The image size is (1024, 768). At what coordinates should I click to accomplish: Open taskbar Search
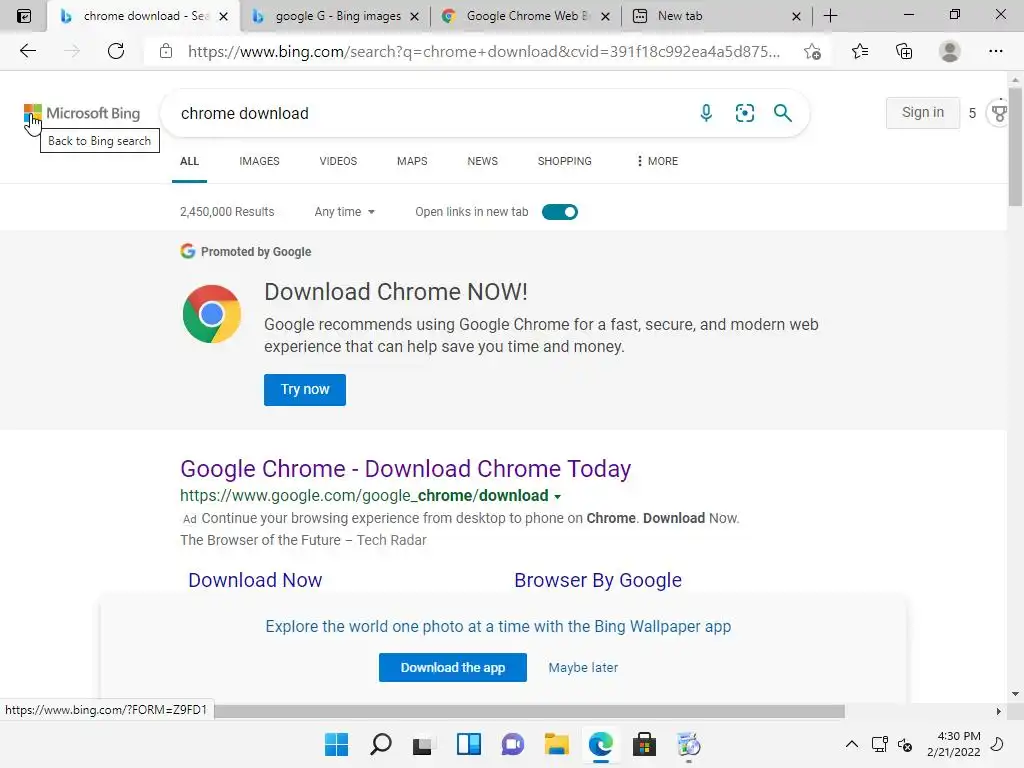point(380,744)
